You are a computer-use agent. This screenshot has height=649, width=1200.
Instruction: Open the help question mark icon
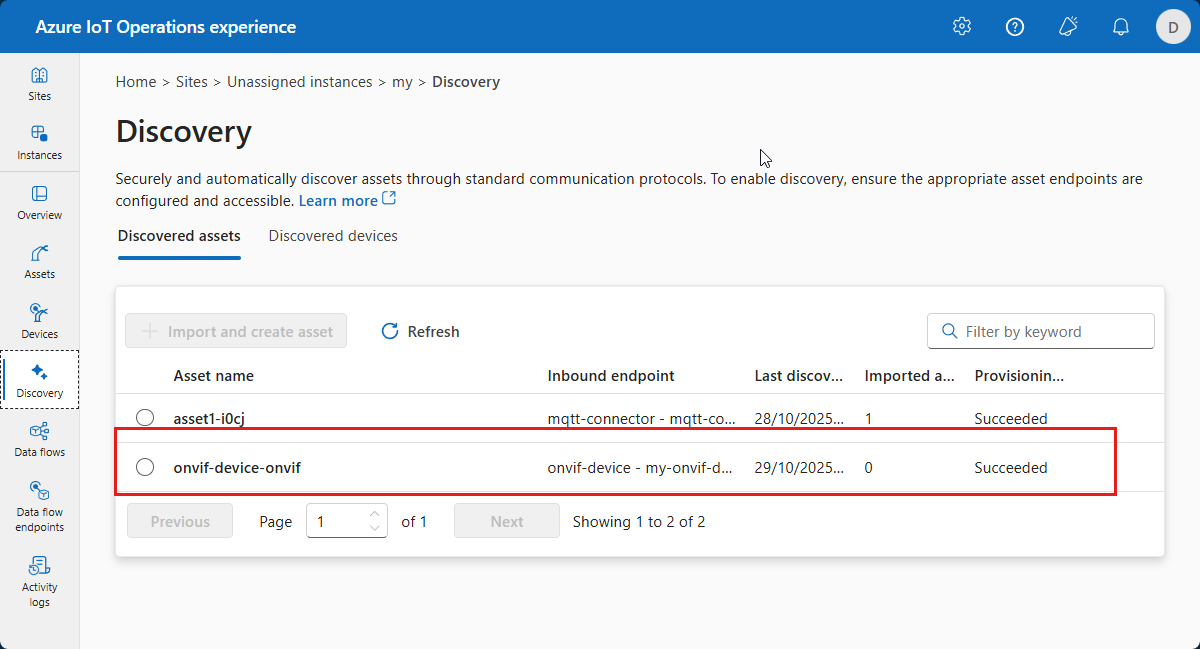pyautogui.click(x=1015, y=27)
